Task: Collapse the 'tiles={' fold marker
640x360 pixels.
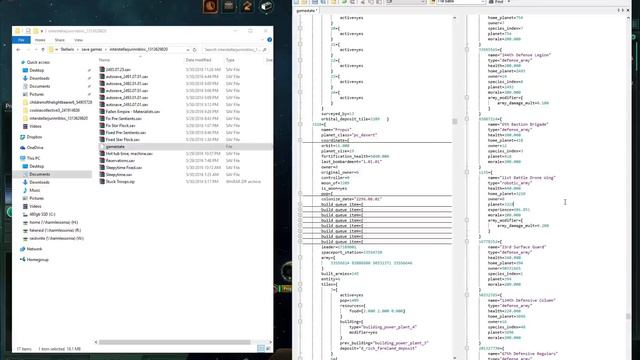Action: [300, 284]
